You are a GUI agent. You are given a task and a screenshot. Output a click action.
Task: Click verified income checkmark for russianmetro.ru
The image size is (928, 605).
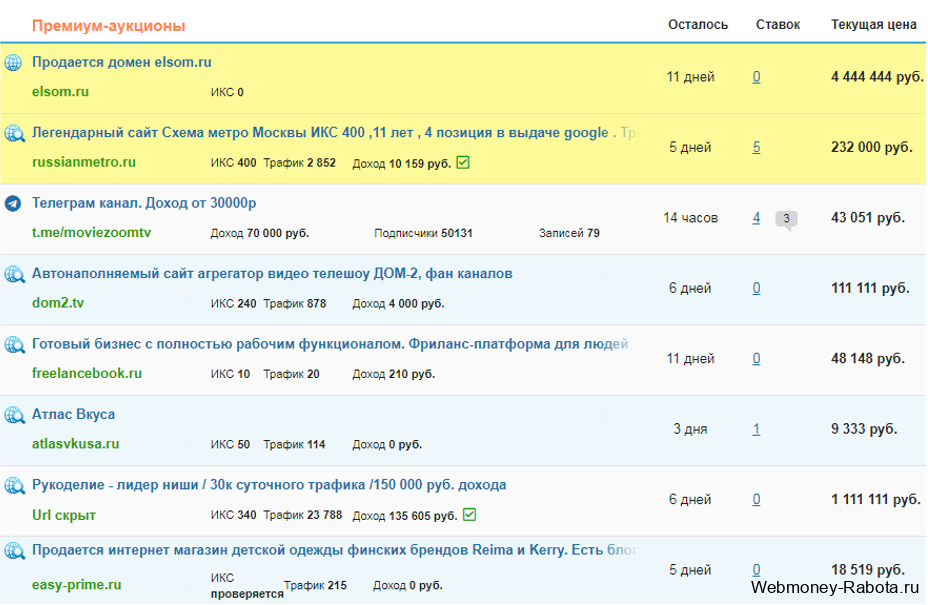coord(463,162)
